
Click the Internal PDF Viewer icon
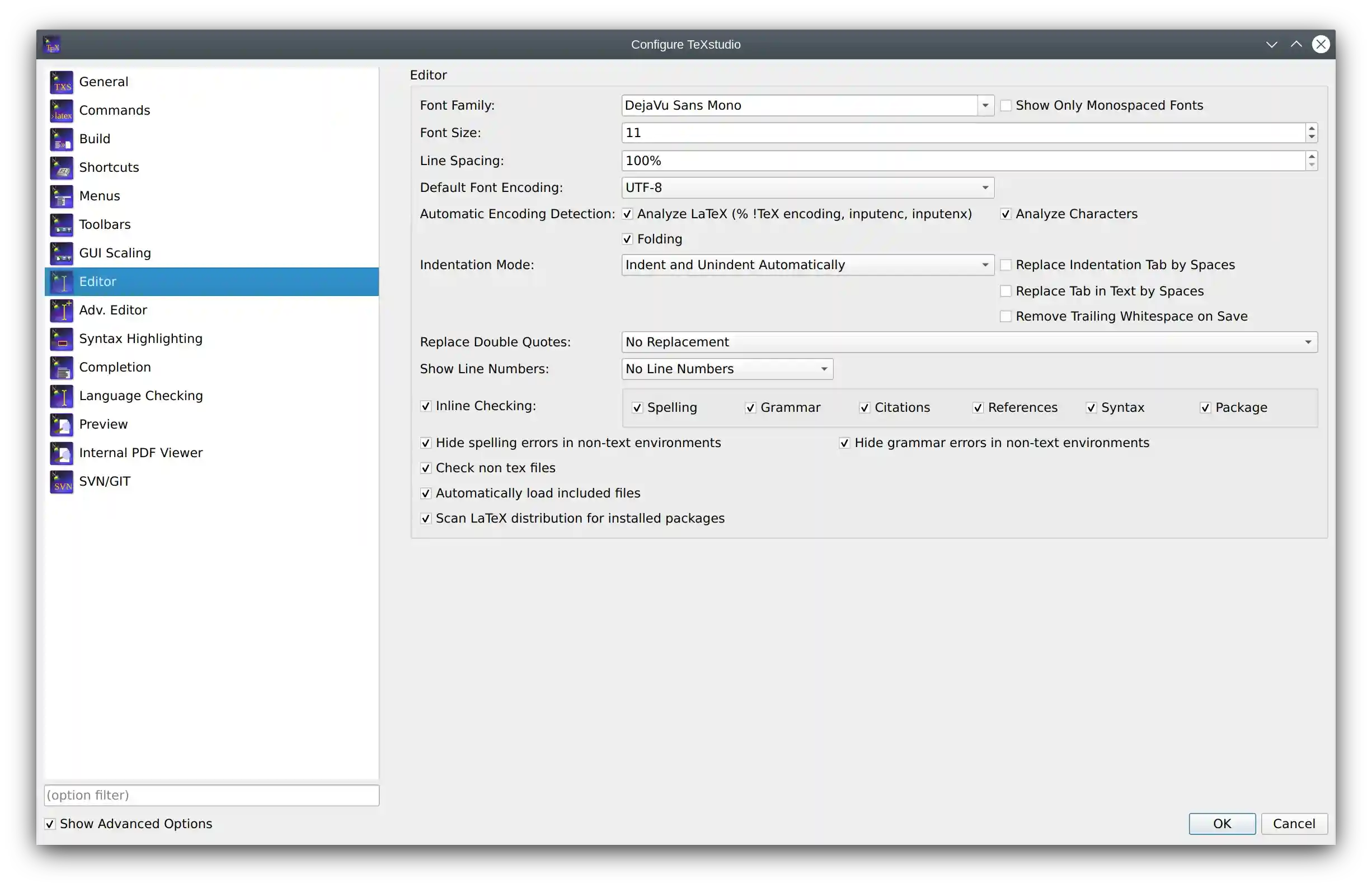pyautogui.click(x=62, y=453)
